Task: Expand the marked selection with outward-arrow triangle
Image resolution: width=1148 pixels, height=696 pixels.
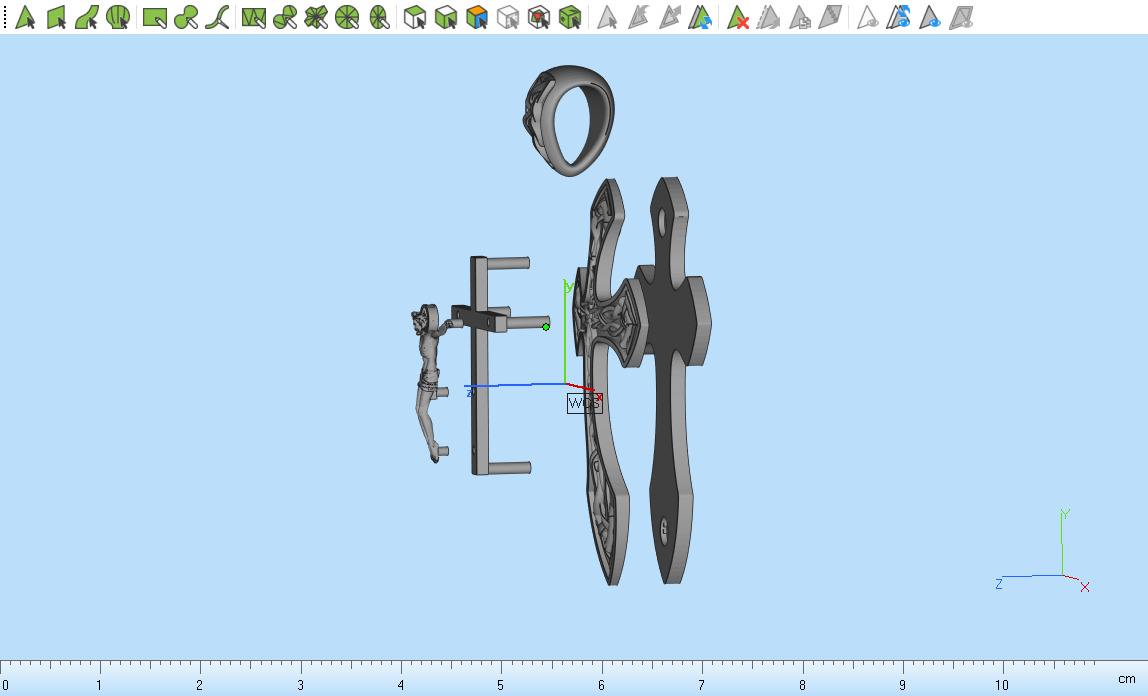Action: point(669,17)
